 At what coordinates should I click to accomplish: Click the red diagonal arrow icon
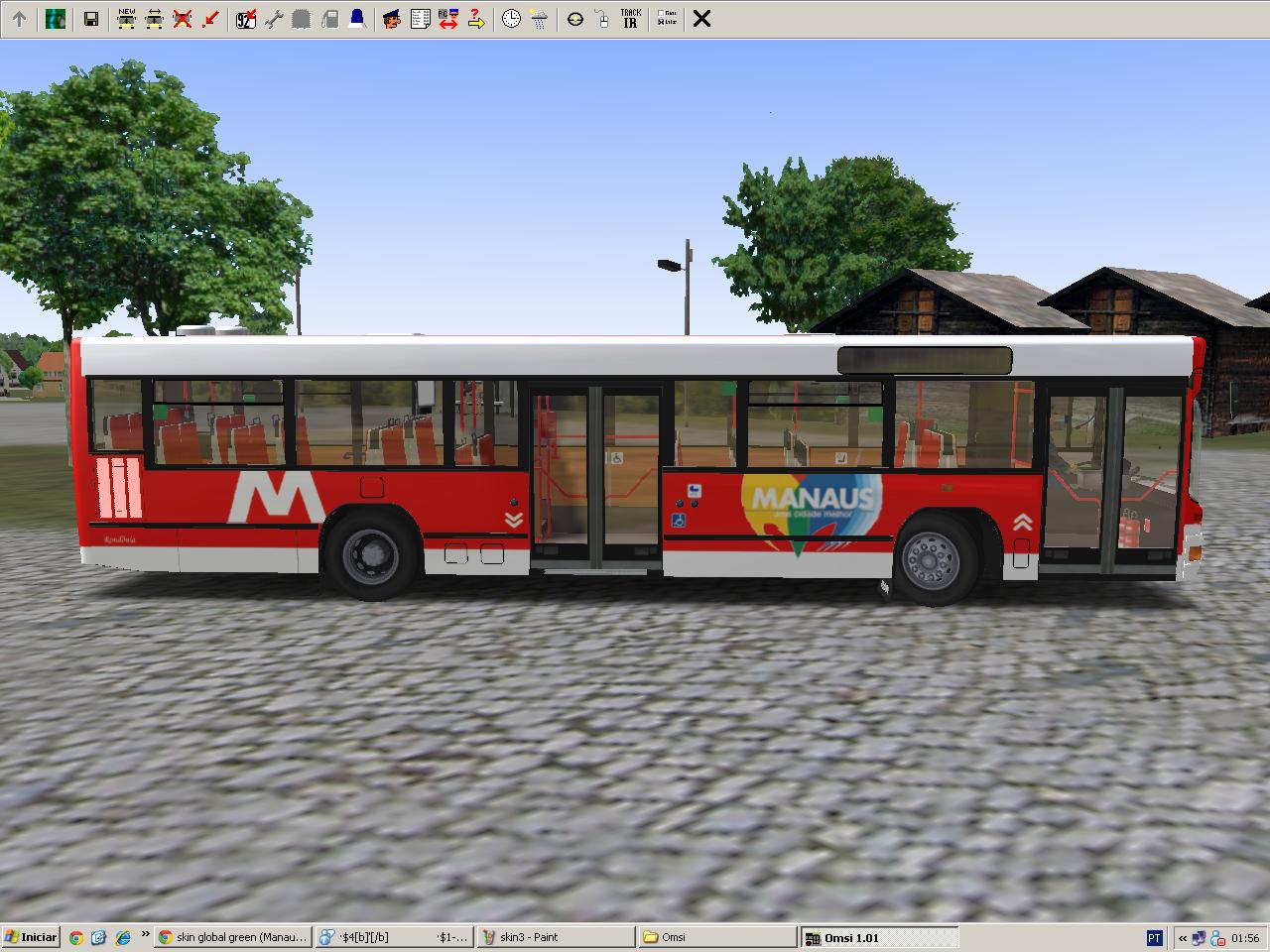pyautogui.click(x=209, y=18)
